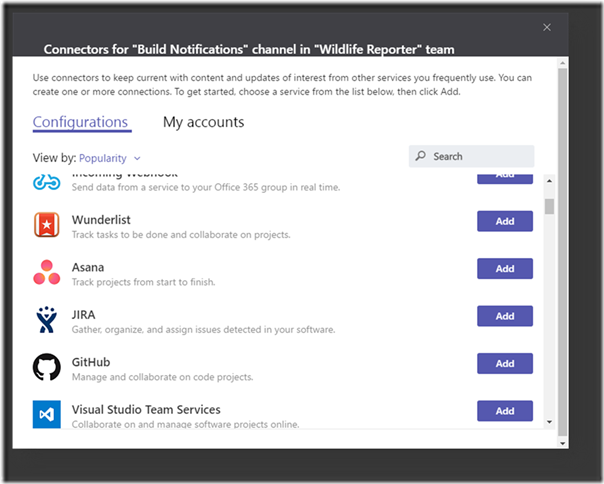Screen dimensions: 604x484
Task: Open the My accounts tab
Action: click(203, 122)
